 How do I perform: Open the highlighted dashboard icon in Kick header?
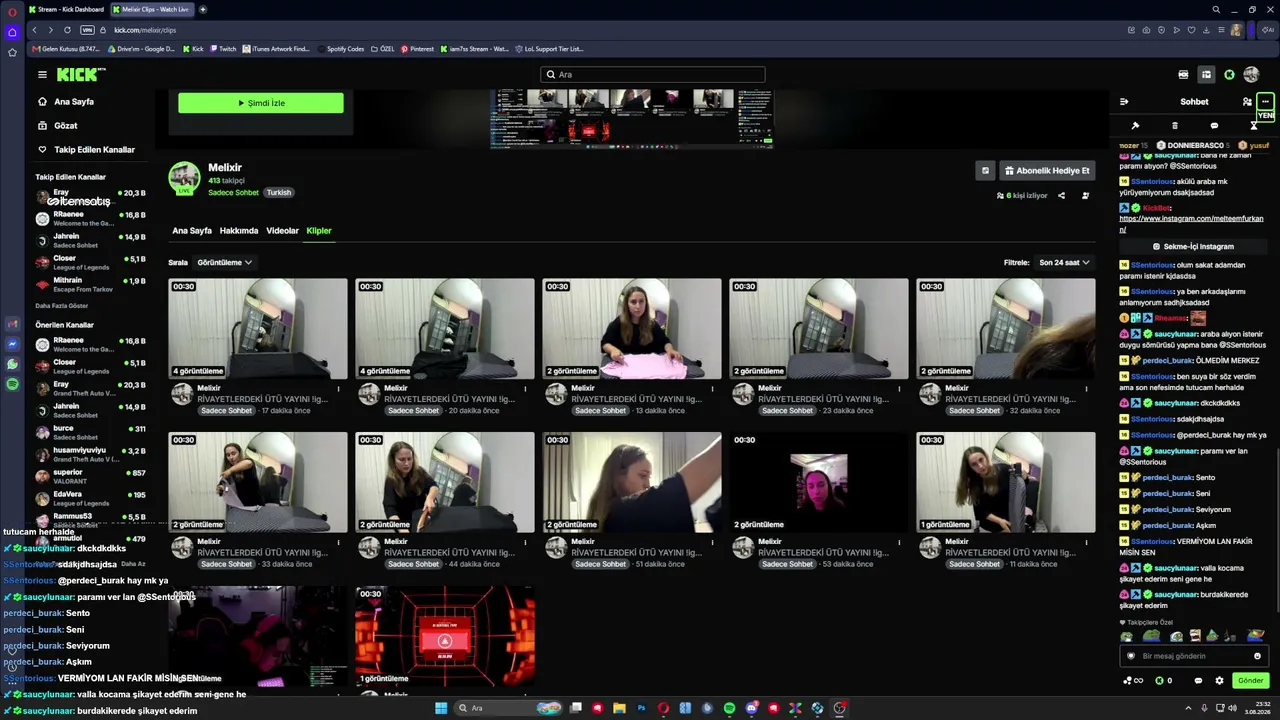coord(1206,75)
